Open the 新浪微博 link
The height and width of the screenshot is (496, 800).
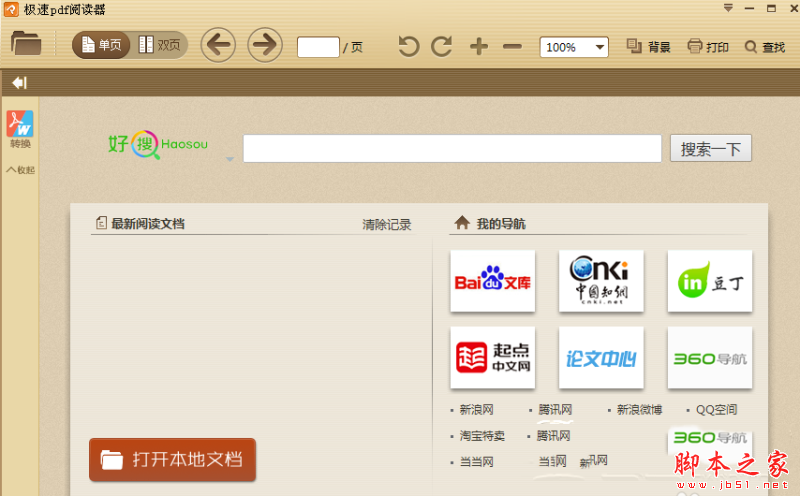[x=639, y=410]
